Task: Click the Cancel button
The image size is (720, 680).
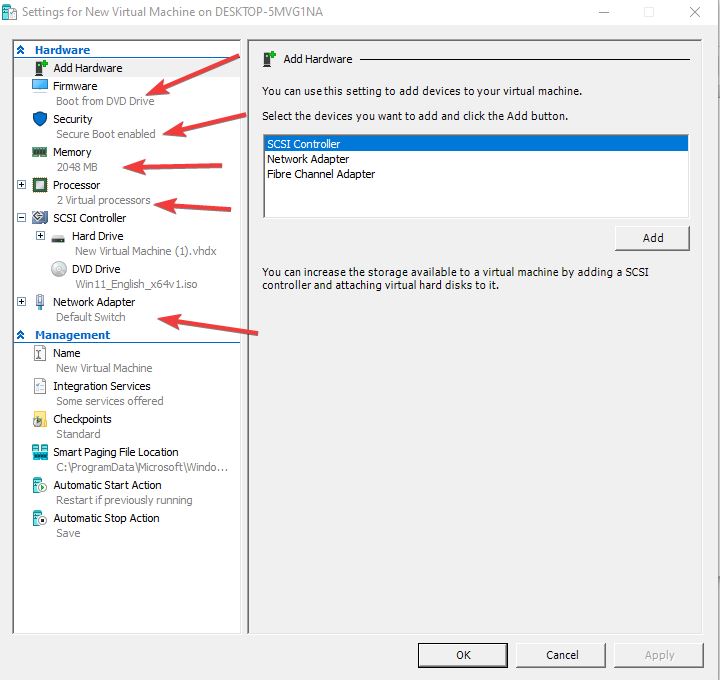Action: pos(561,655)
